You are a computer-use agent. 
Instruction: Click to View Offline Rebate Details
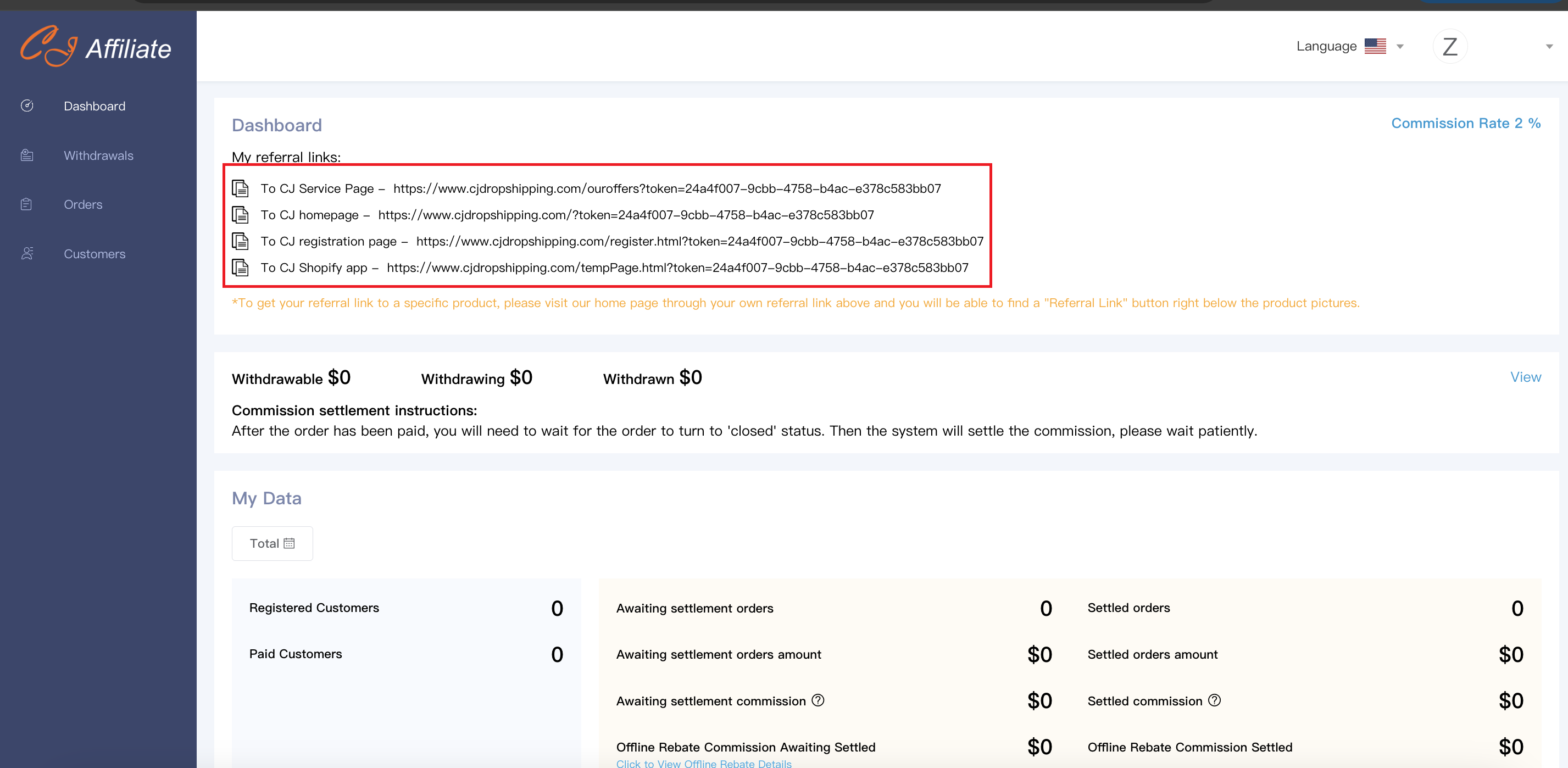(x=704, y=763)
